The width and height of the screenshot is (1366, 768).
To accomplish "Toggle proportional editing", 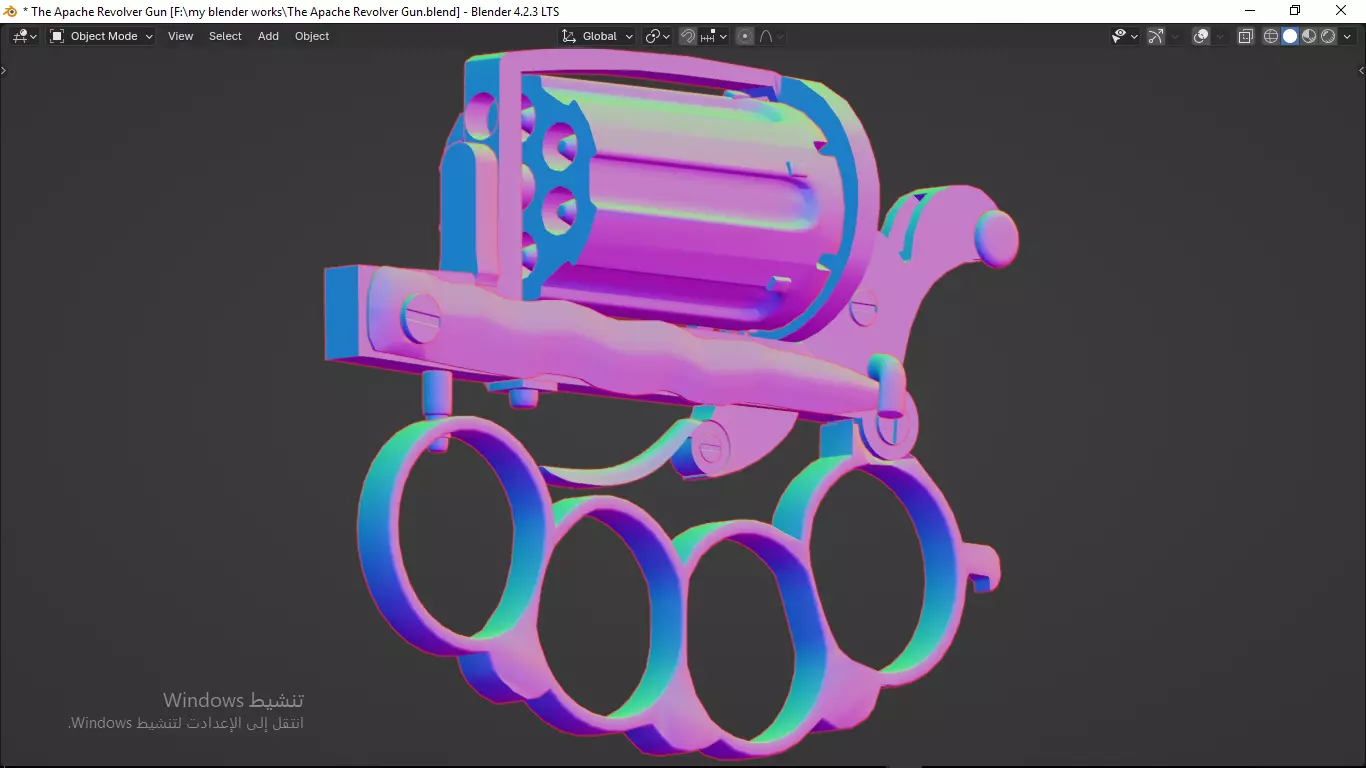I will (x=745, y=36).
